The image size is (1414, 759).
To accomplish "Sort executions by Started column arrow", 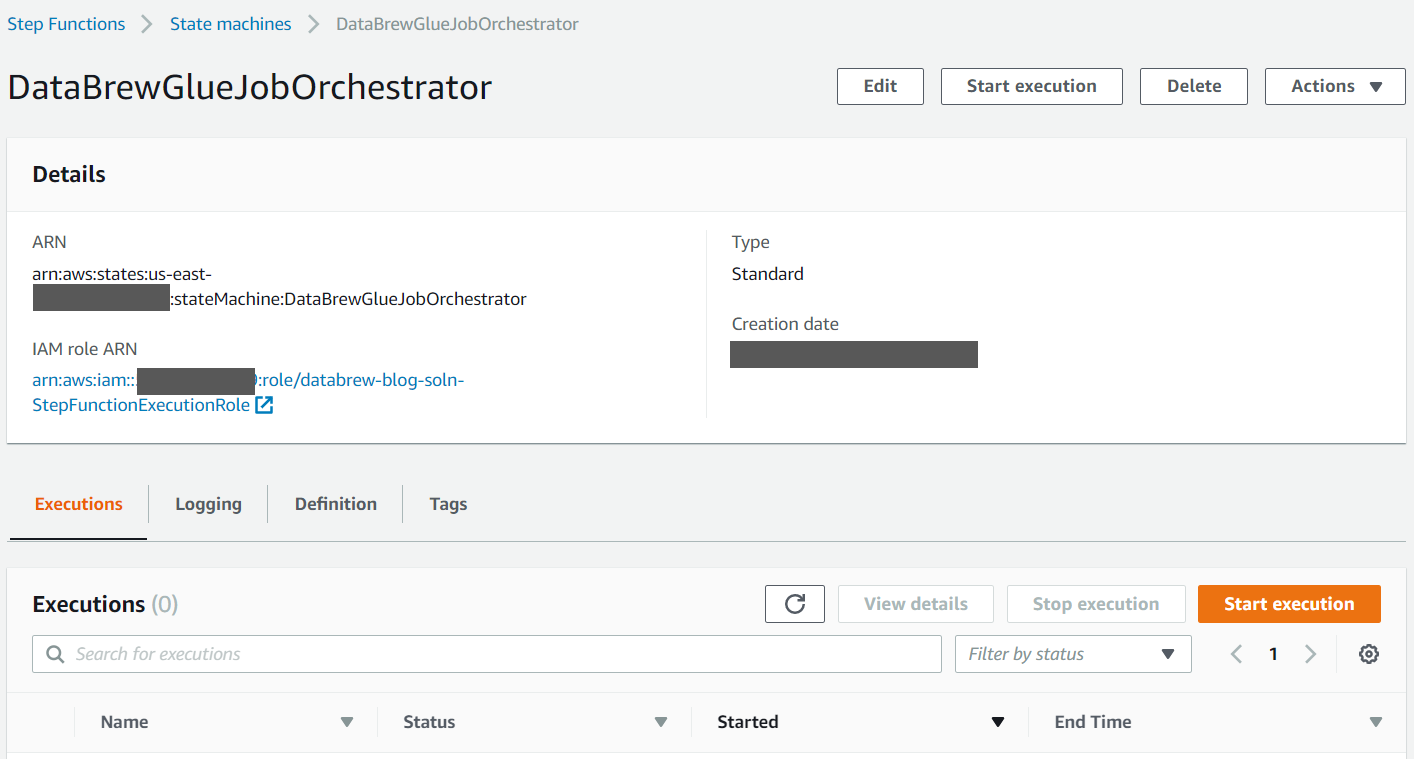I will pyautogui.click(x=997, y=722).
